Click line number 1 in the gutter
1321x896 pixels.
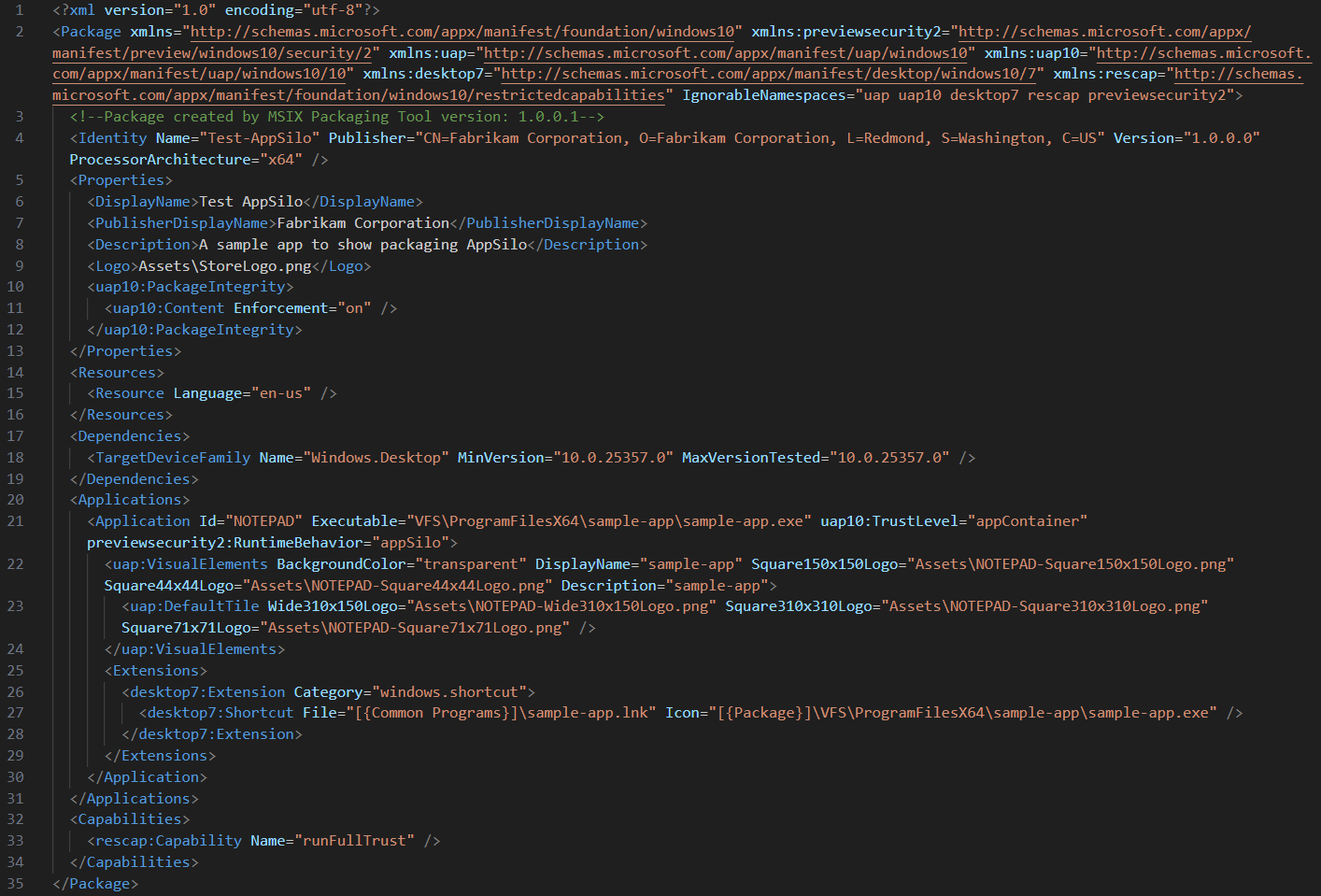pyautogui.click(x=20, y=10)
